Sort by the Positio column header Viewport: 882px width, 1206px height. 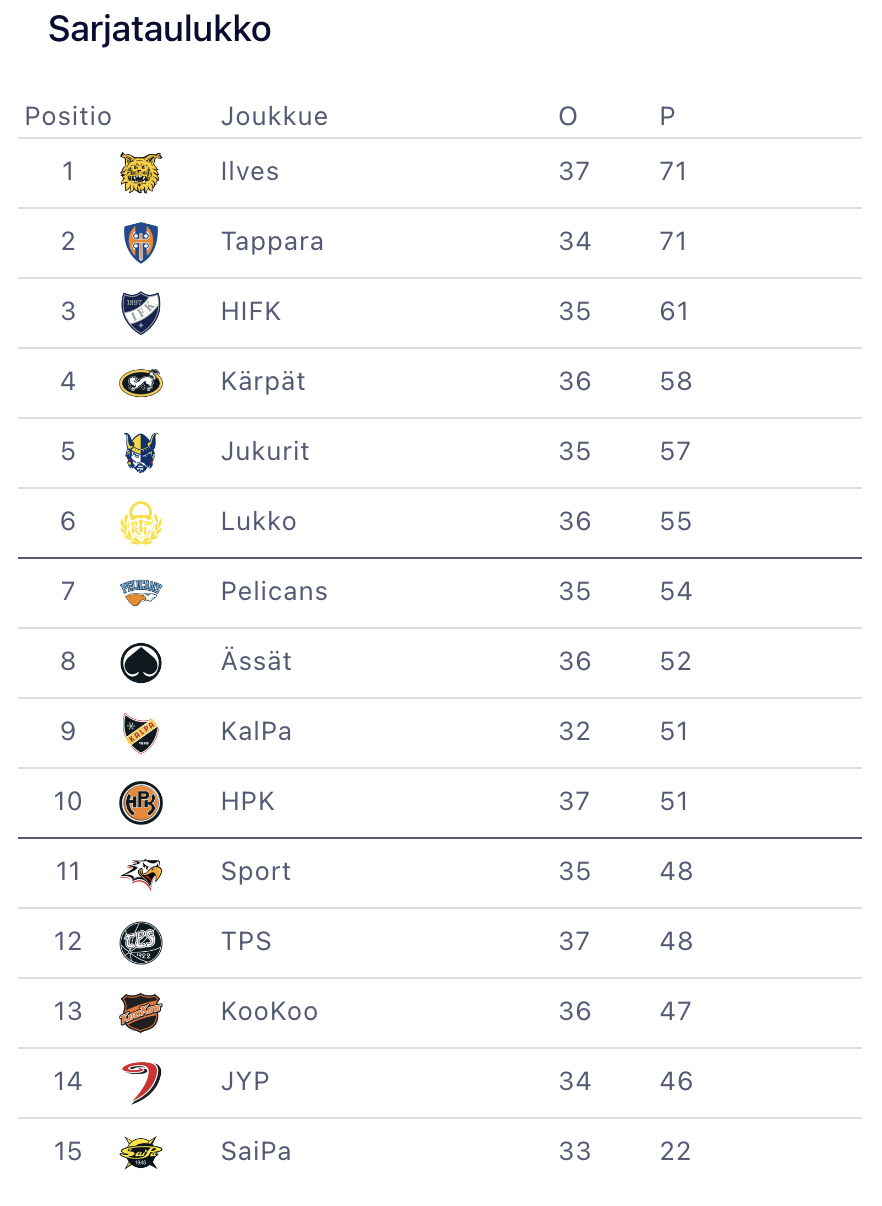tap(68, 117)
